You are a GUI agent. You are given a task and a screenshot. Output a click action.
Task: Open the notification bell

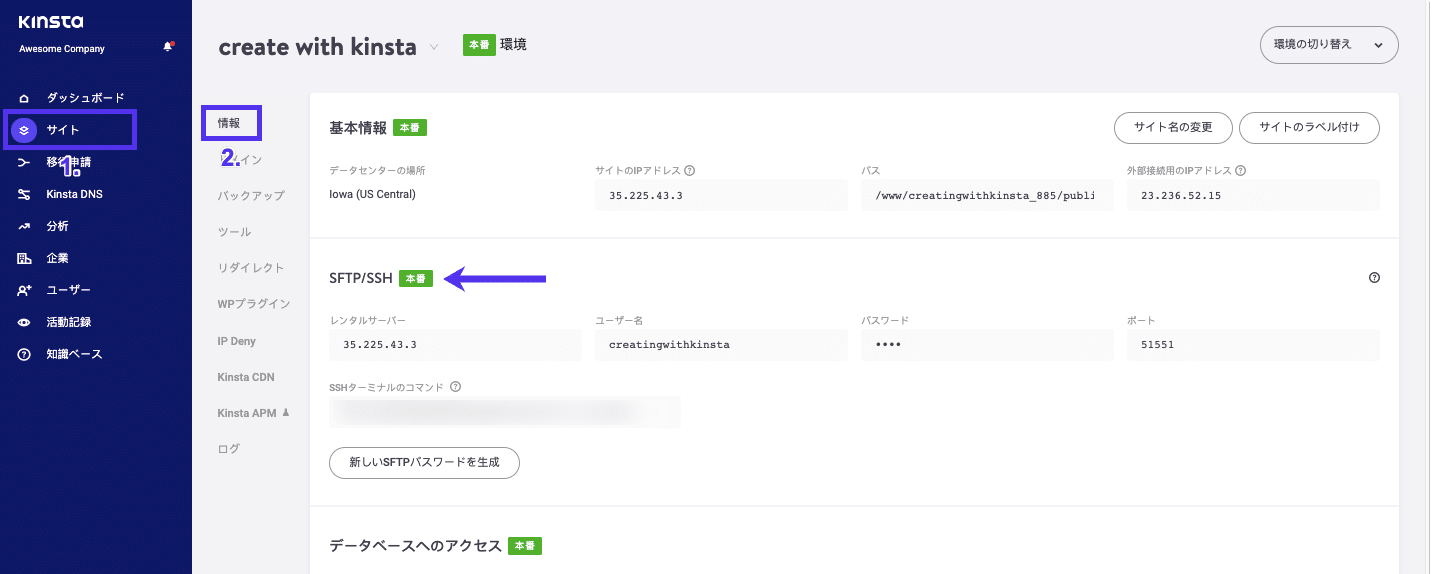pos(168,47)
